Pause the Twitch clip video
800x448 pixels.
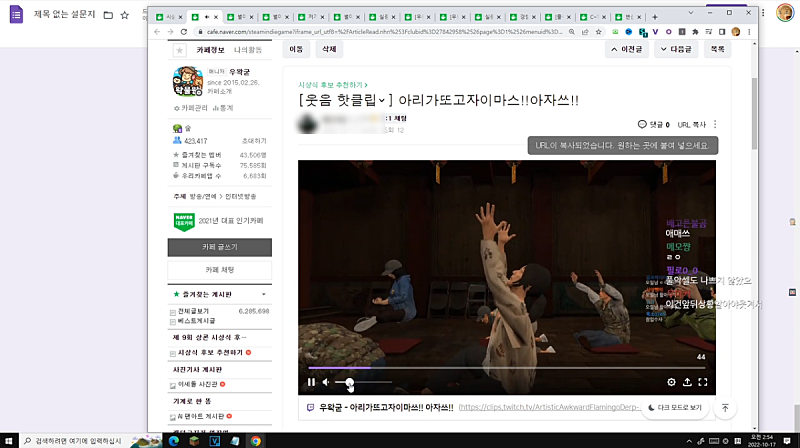click(x=311, y=382)
